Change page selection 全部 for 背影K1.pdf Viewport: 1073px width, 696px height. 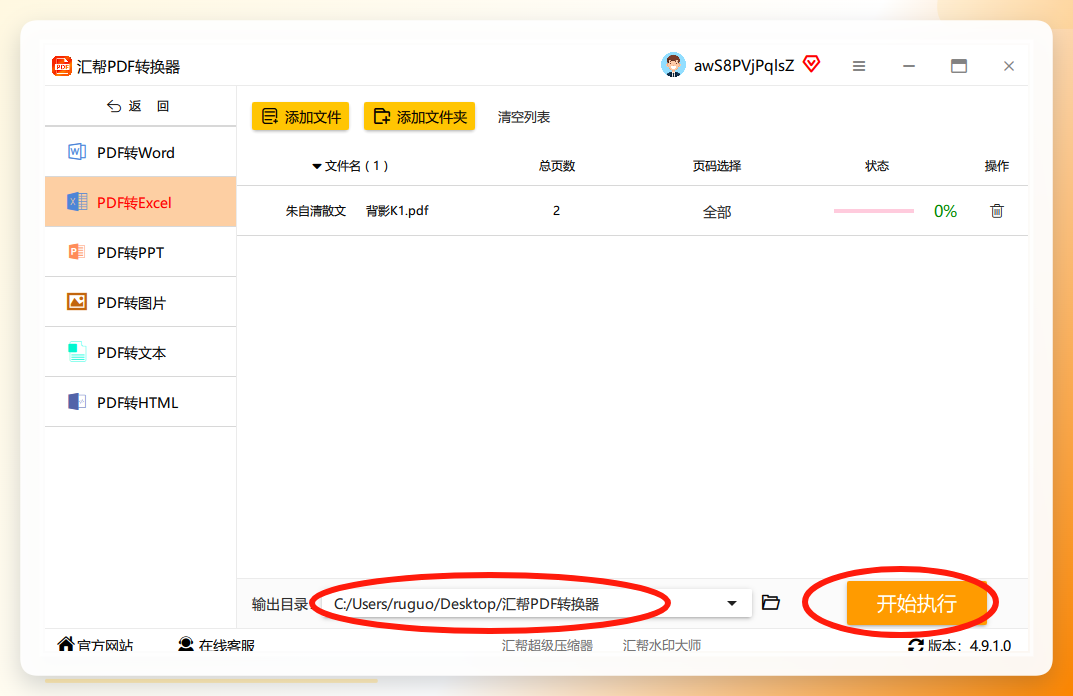coord(717,212)
